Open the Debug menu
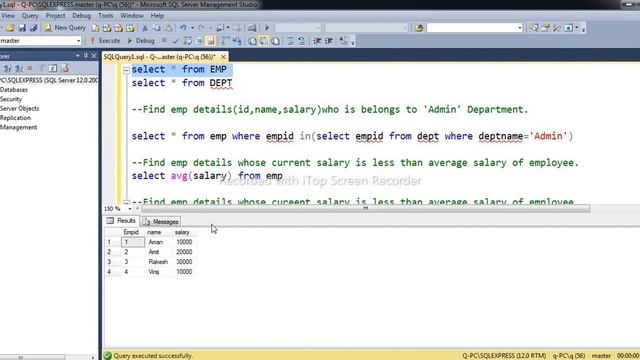The image size is (640, 360). (81, 16)
